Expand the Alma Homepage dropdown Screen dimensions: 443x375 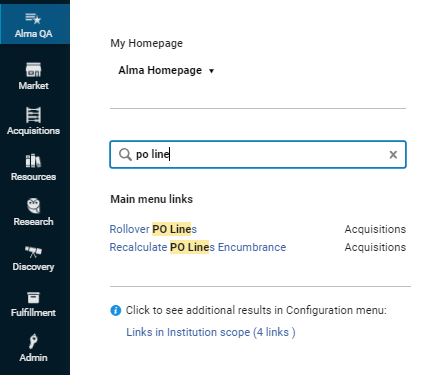(166, 70)
